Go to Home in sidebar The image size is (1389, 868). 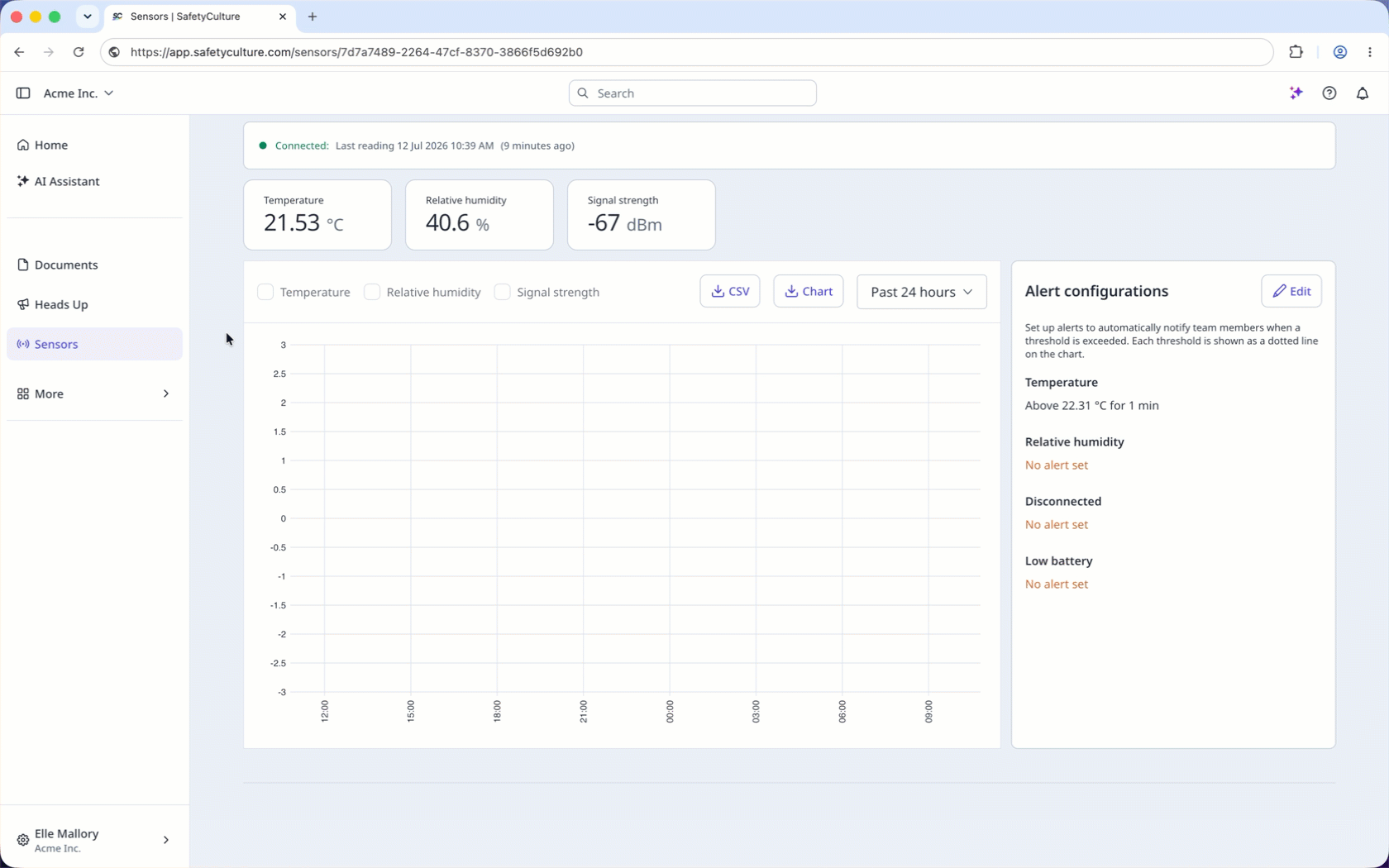coord(94,145)
